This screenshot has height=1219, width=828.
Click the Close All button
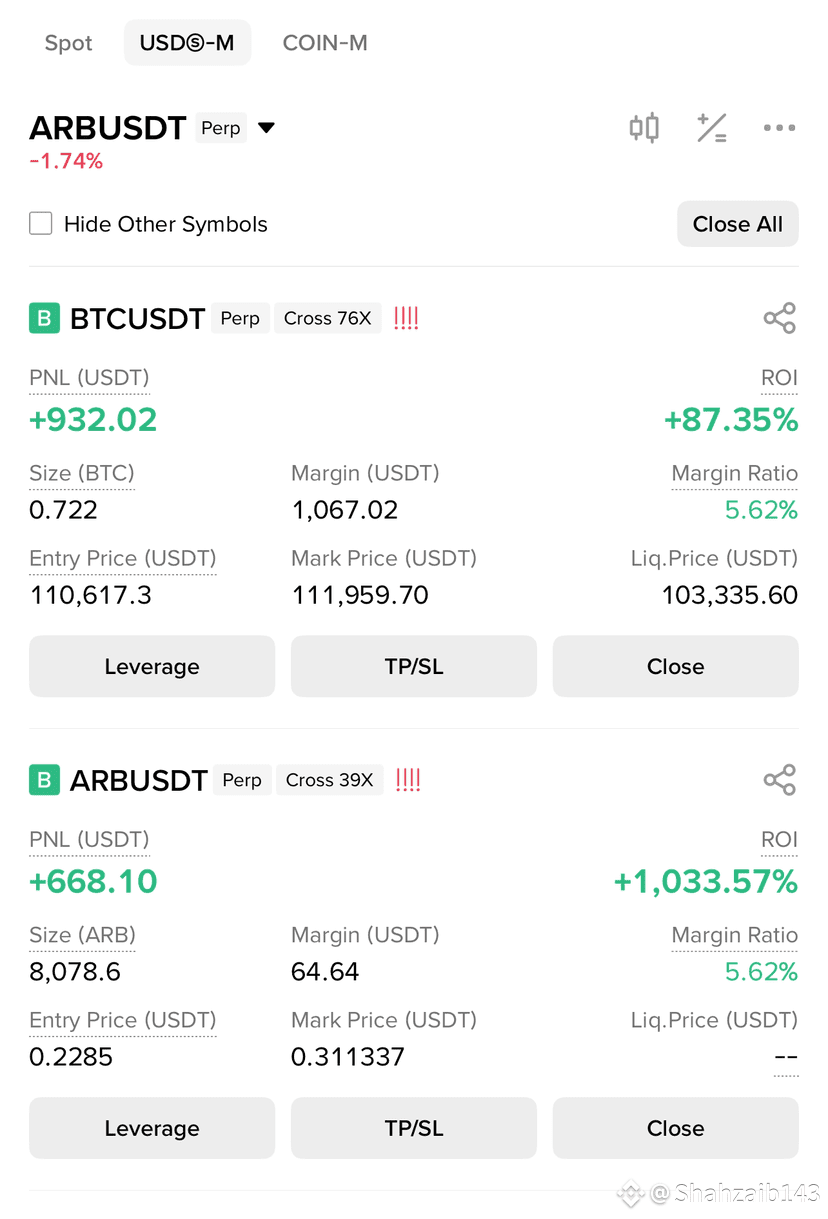click(738, 224)
